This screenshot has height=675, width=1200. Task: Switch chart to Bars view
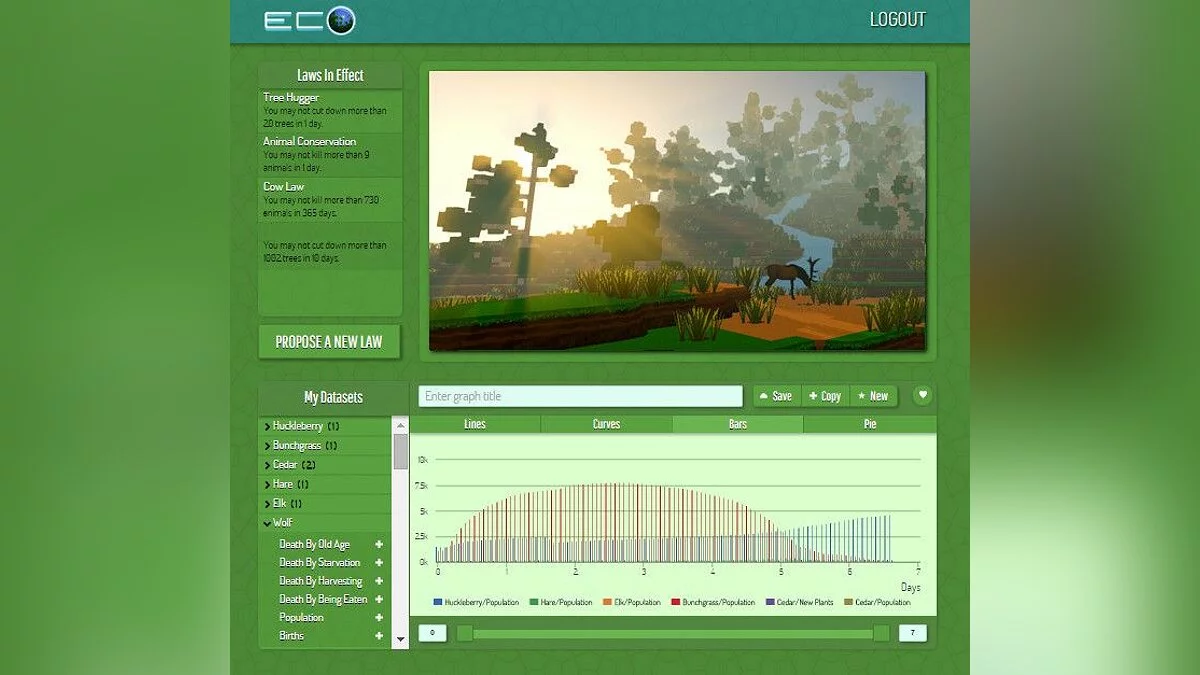(738, 424)
